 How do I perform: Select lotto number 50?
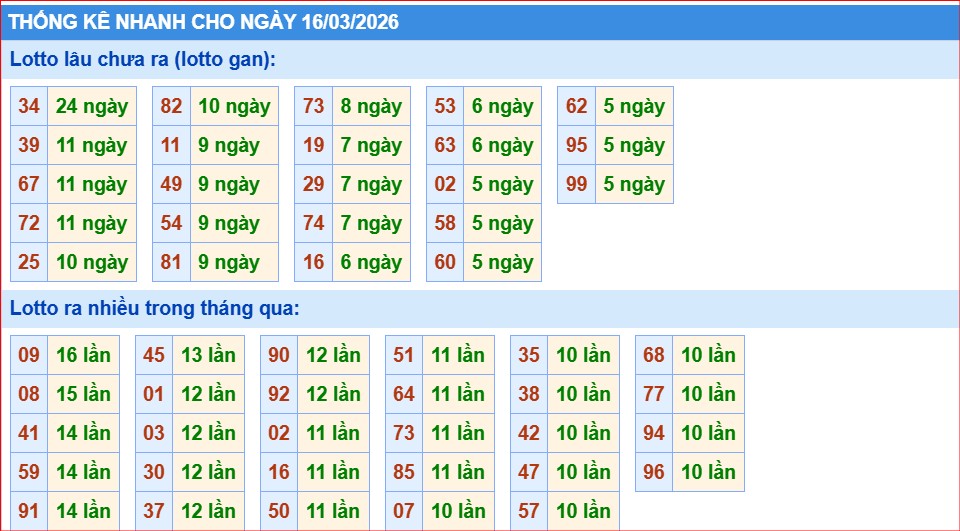click(x=279, y=511)
